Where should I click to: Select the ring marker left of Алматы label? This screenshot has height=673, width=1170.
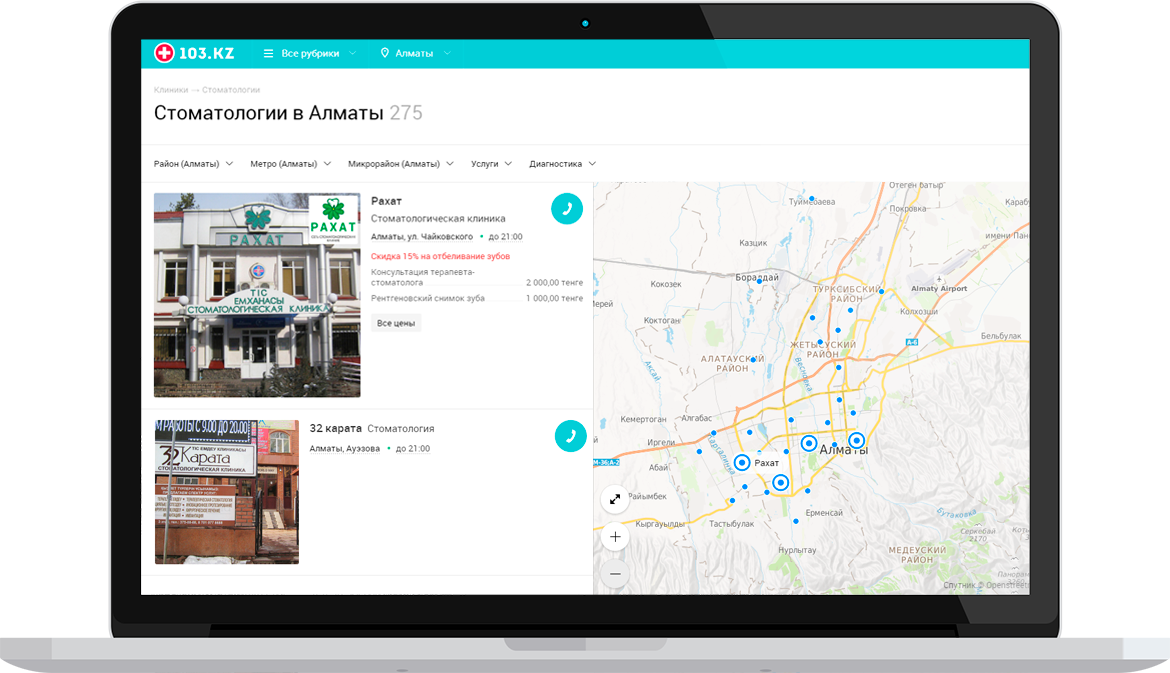809,443
